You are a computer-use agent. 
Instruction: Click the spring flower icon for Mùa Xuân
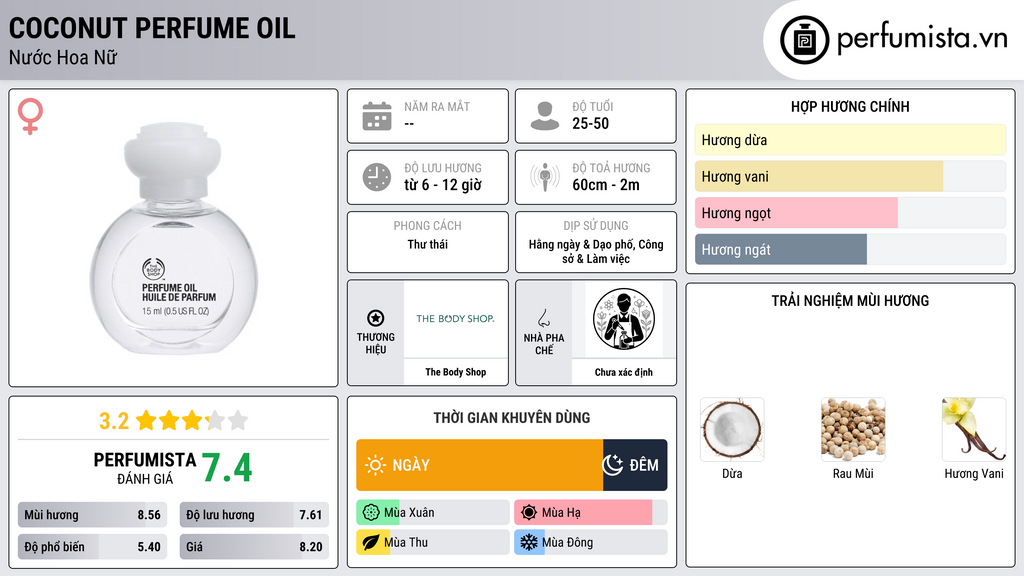tap(371, 513)
